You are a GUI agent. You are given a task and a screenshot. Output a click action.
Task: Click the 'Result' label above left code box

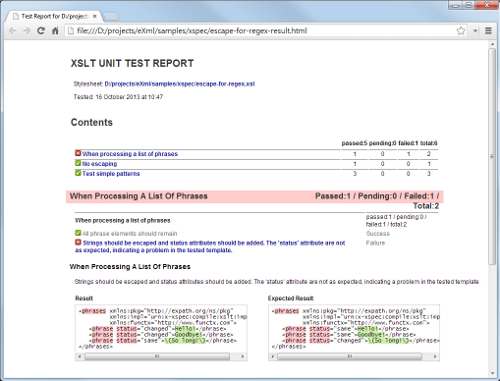[x=84, y=298]
